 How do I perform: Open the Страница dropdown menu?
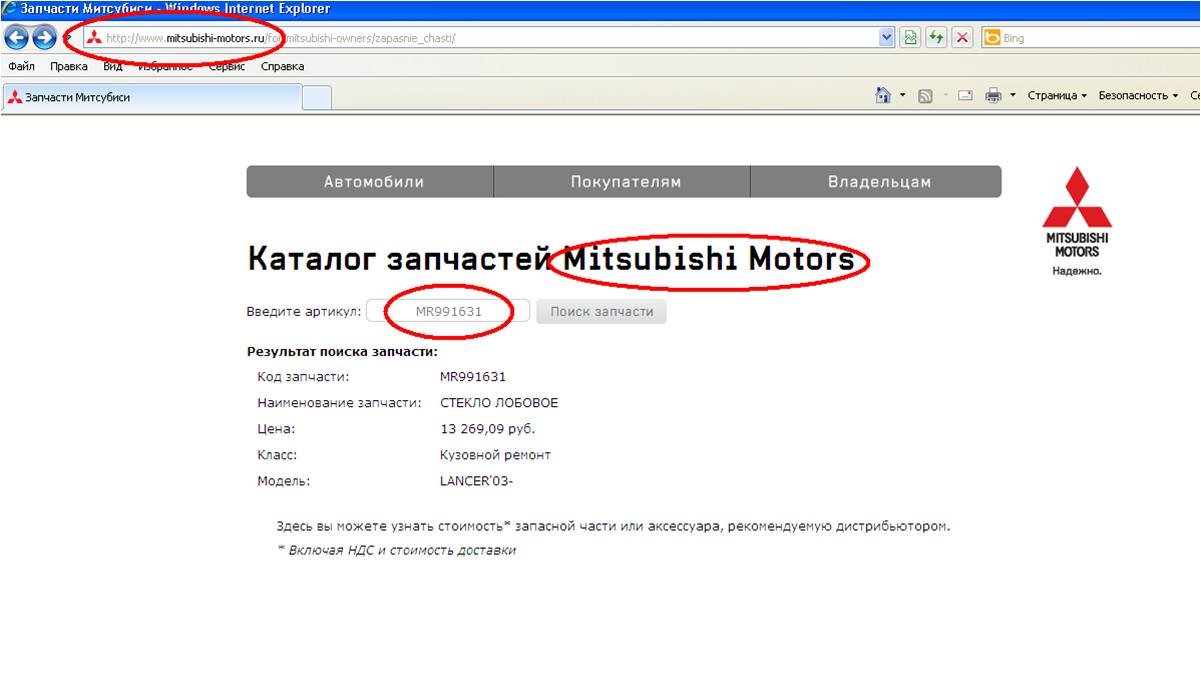pyautogui.click(x=1057, y=96)
